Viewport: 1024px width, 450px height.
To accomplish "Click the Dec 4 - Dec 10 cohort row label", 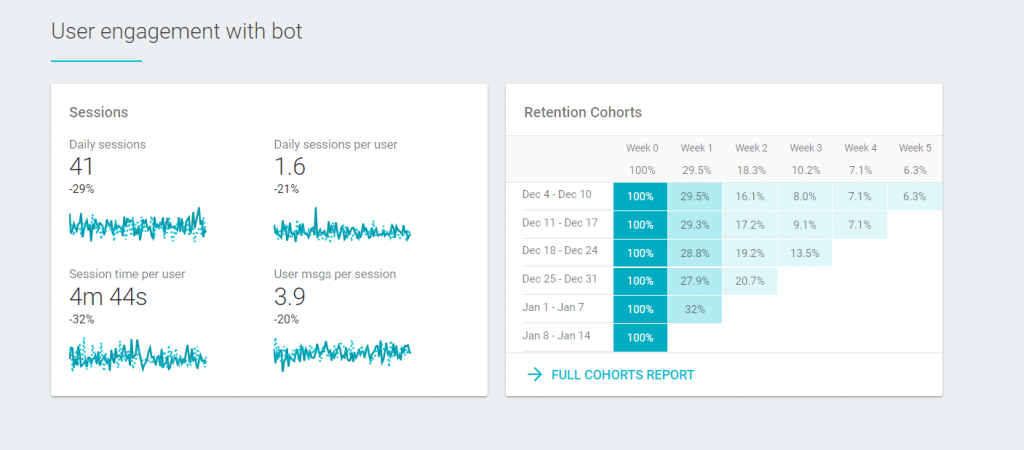I will [x=558, y=194].
